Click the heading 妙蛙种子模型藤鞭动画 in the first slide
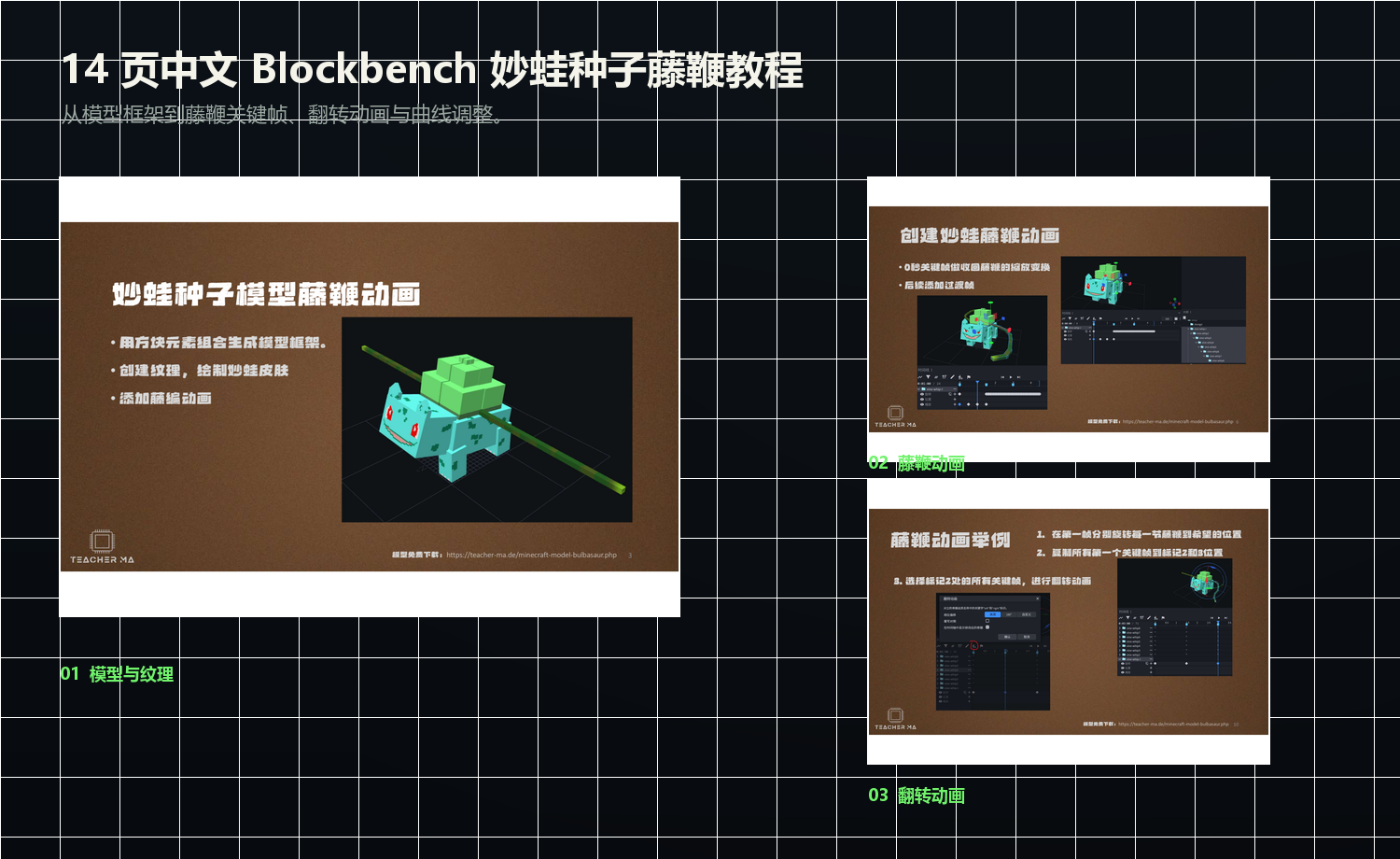Viewport: 1400px width, 859px height. coord(267,294)
